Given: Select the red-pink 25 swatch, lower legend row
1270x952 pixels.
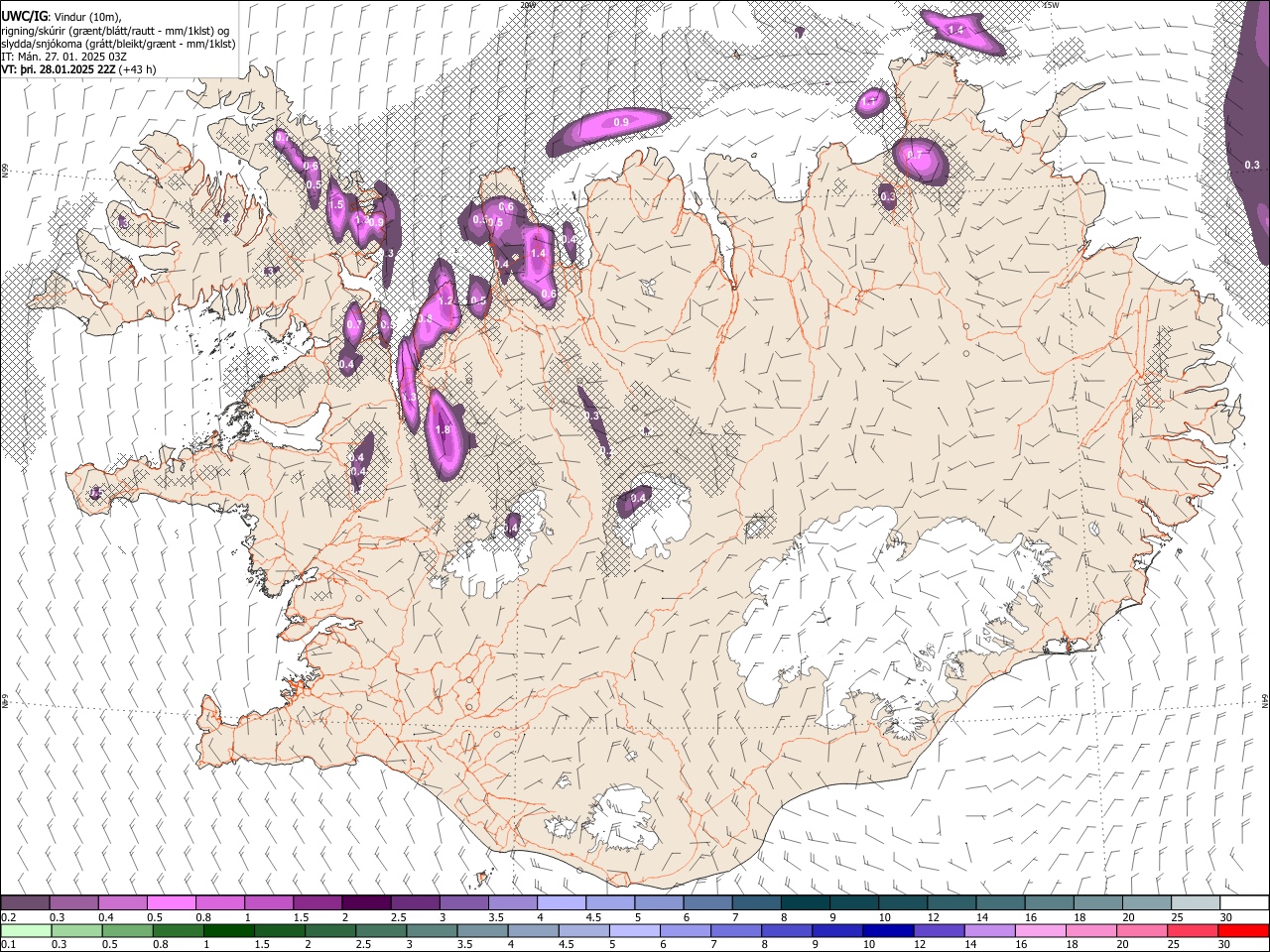Looking at the screenshot, I should pyautogui.click(x=1192, y=930).
